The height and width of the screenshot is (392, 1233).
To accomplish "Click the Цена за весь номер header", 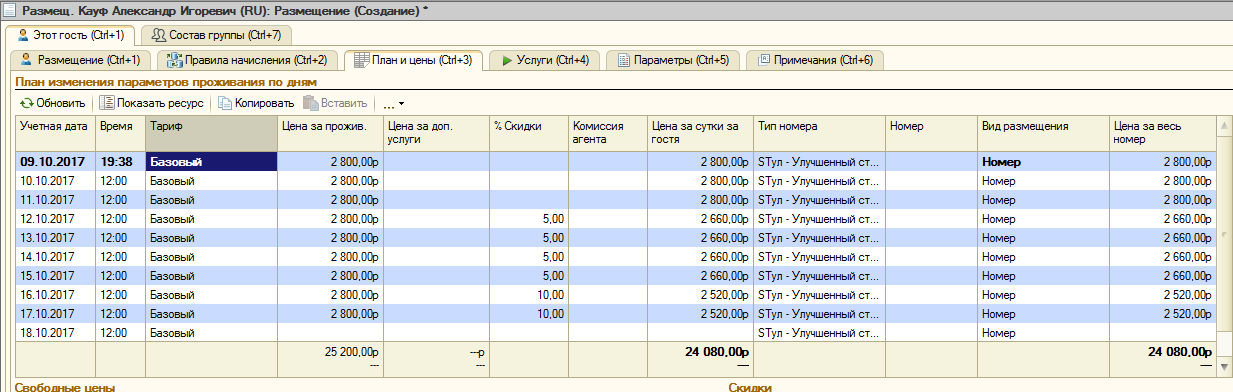I will 1162,134.
